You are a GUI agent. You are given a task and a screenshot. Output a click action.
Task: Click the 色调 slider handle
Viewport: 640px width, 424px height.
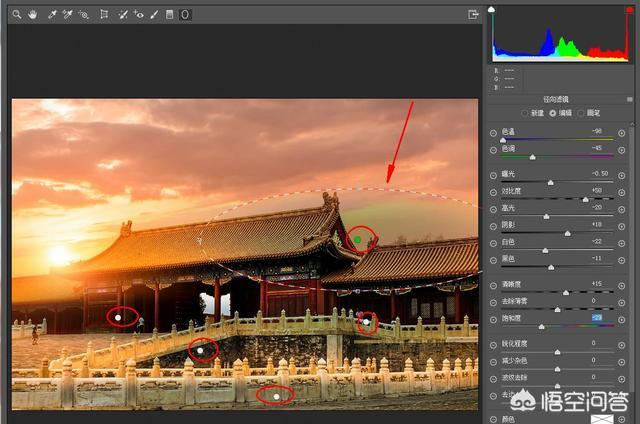point(532,157)
